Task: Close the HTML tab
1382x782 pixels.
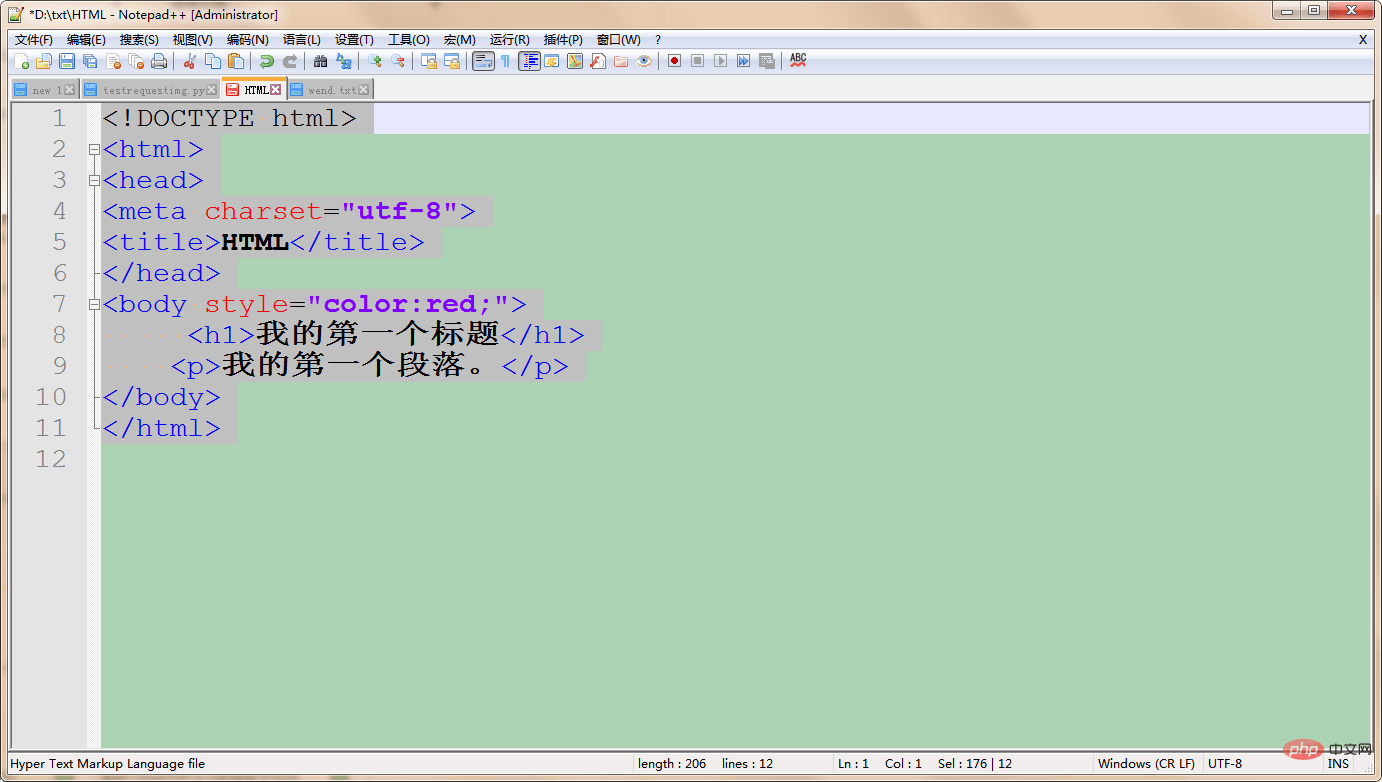Action: coord(276,90)
